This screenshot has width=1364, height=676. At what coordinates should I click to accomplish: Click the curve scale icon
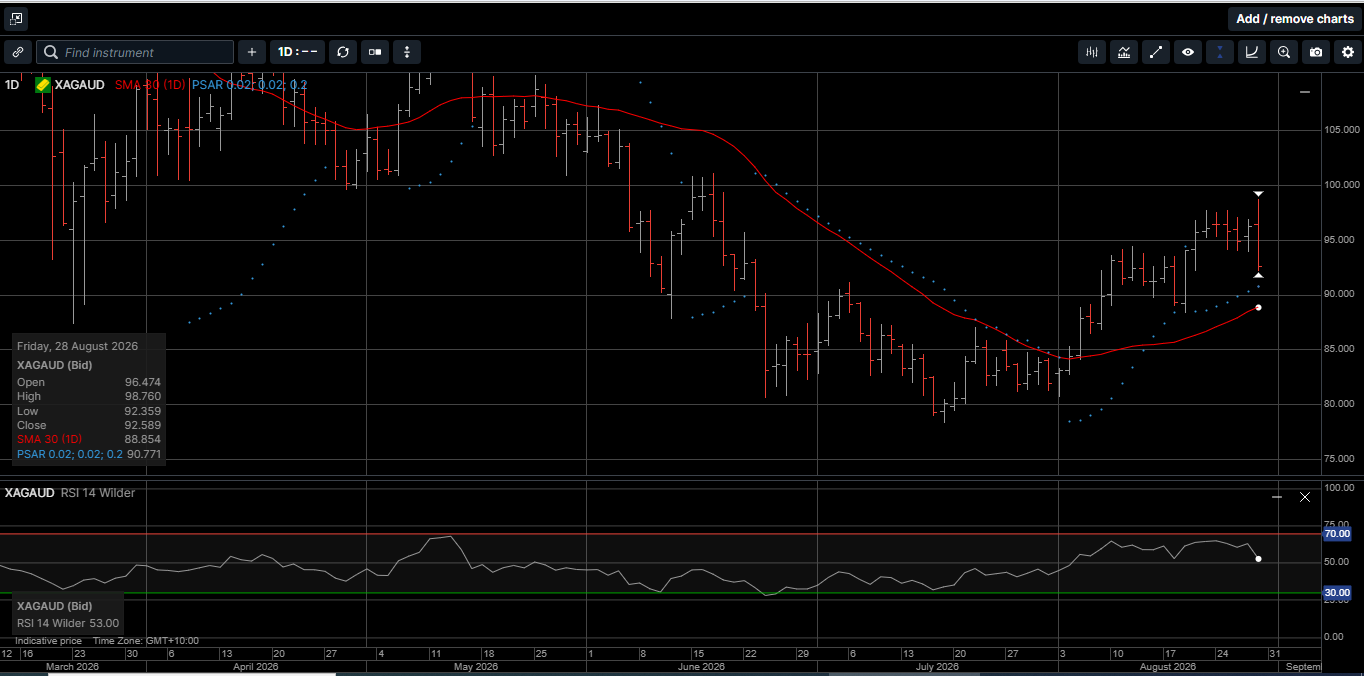(x=1252, y=52)
